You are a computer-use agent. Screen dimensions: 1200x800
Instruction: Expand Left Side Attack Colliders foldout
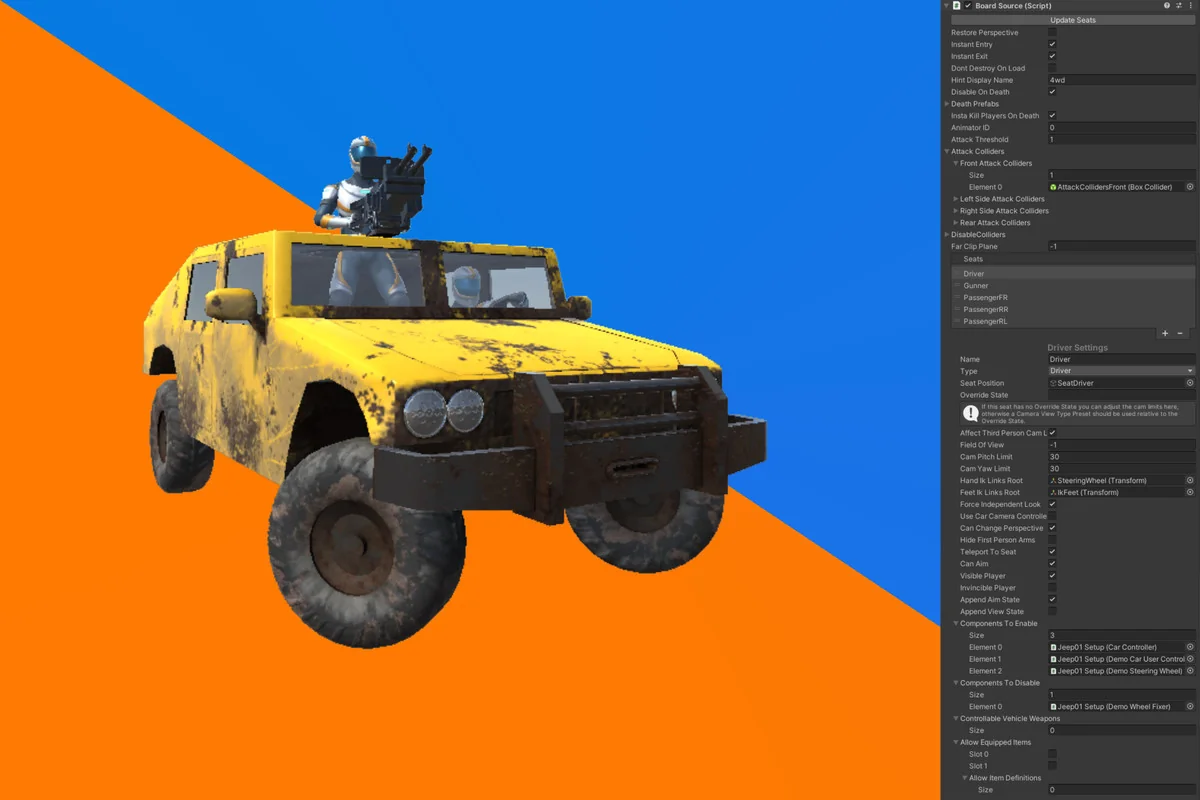tap(956, 199)
